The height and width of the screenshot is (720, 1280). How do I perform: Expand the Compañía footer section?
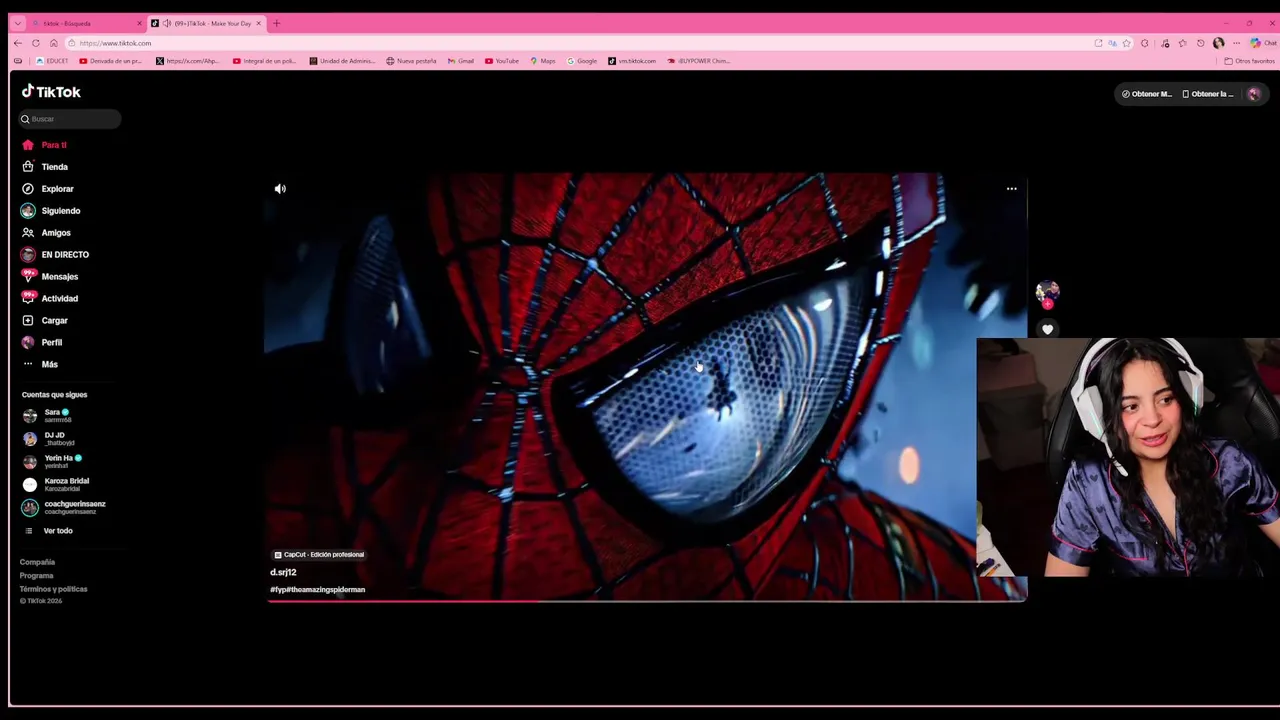tap(37, 562)
